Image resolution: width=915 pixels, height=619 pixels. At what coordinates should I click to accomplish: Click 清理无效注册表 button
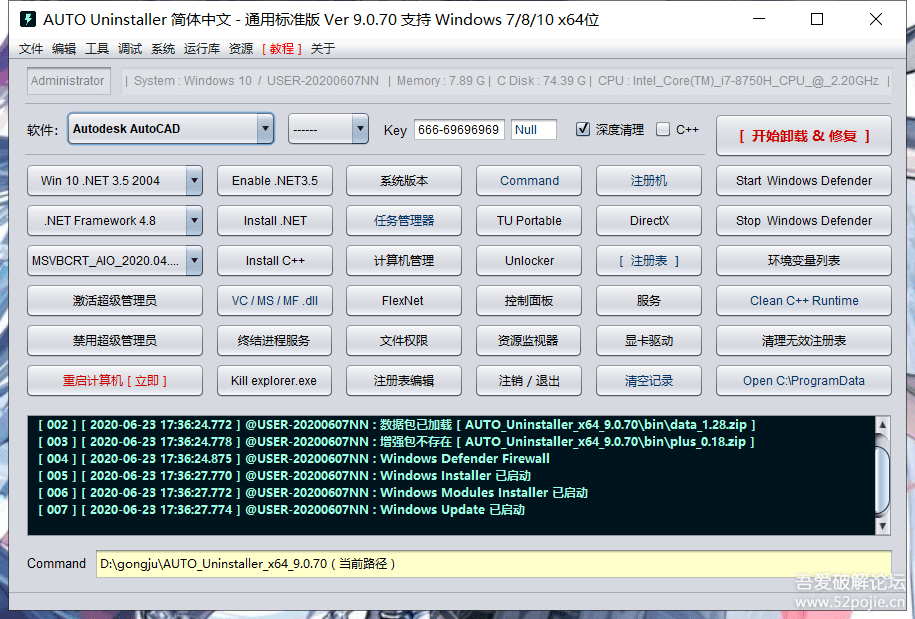(x=804, y=341)
